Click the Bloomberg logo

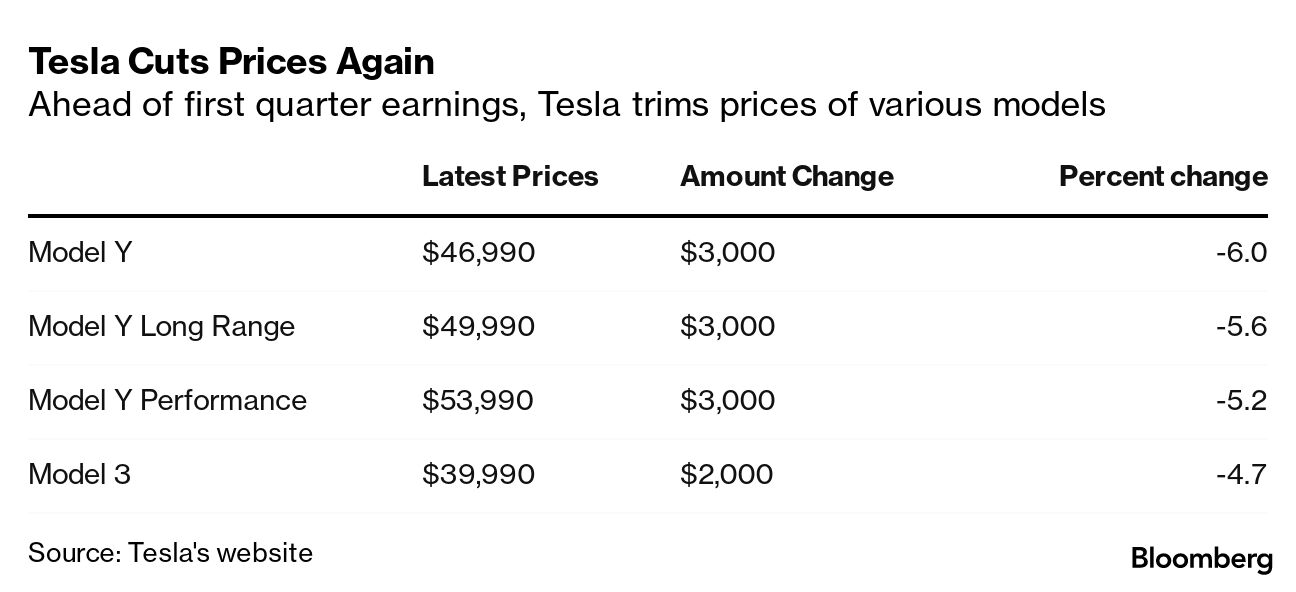point(1201,558)
